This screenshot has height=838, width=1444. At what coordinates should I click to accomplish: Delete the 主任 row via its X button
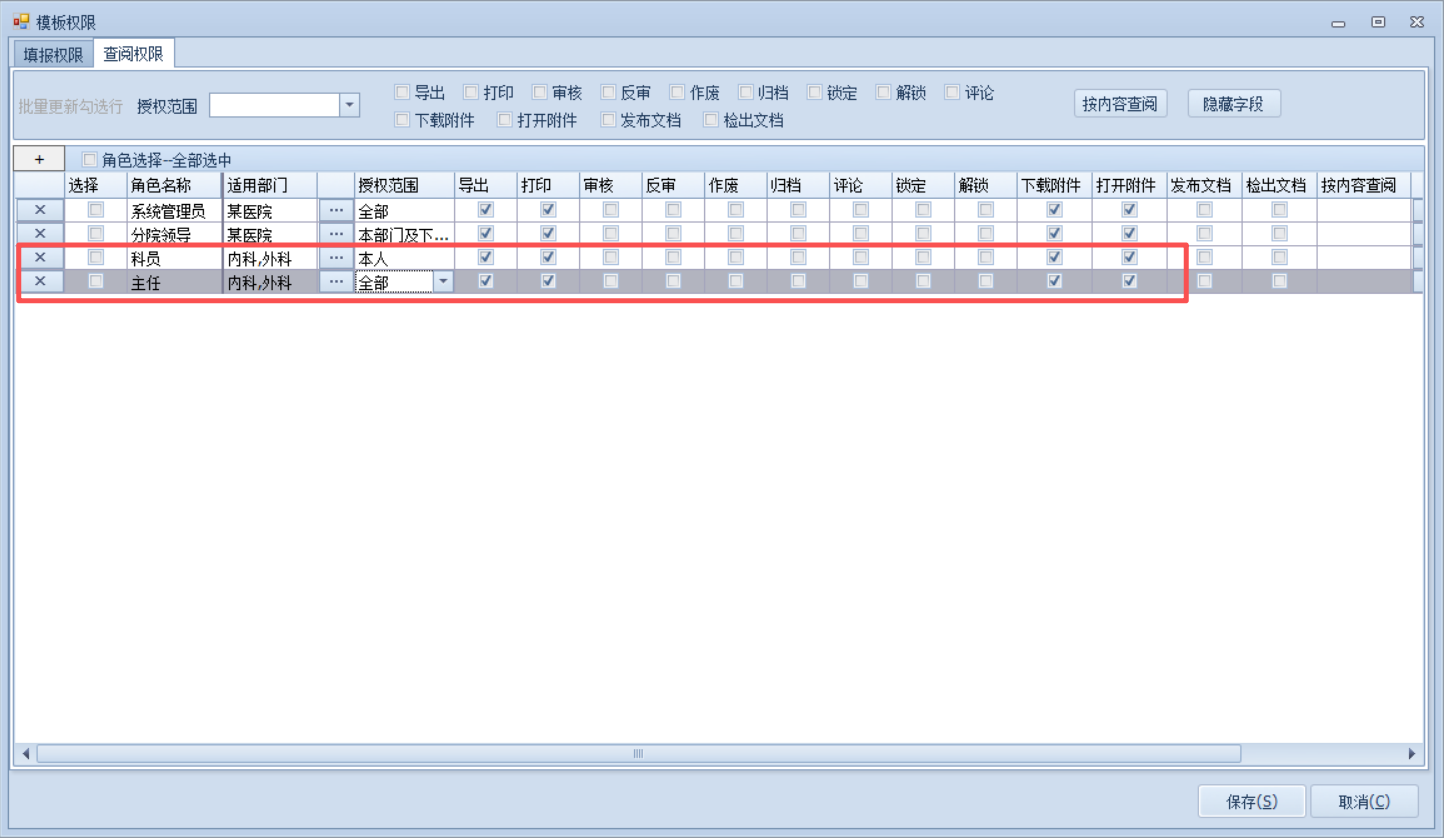tap(40, 282)
